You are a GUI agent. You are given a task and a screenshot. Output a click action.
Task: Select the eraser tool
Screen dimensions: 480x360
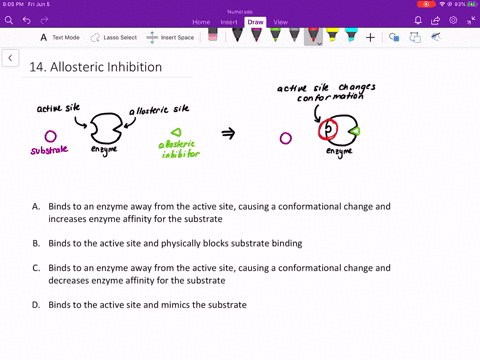pyautogui.click(x=213, y=35)
